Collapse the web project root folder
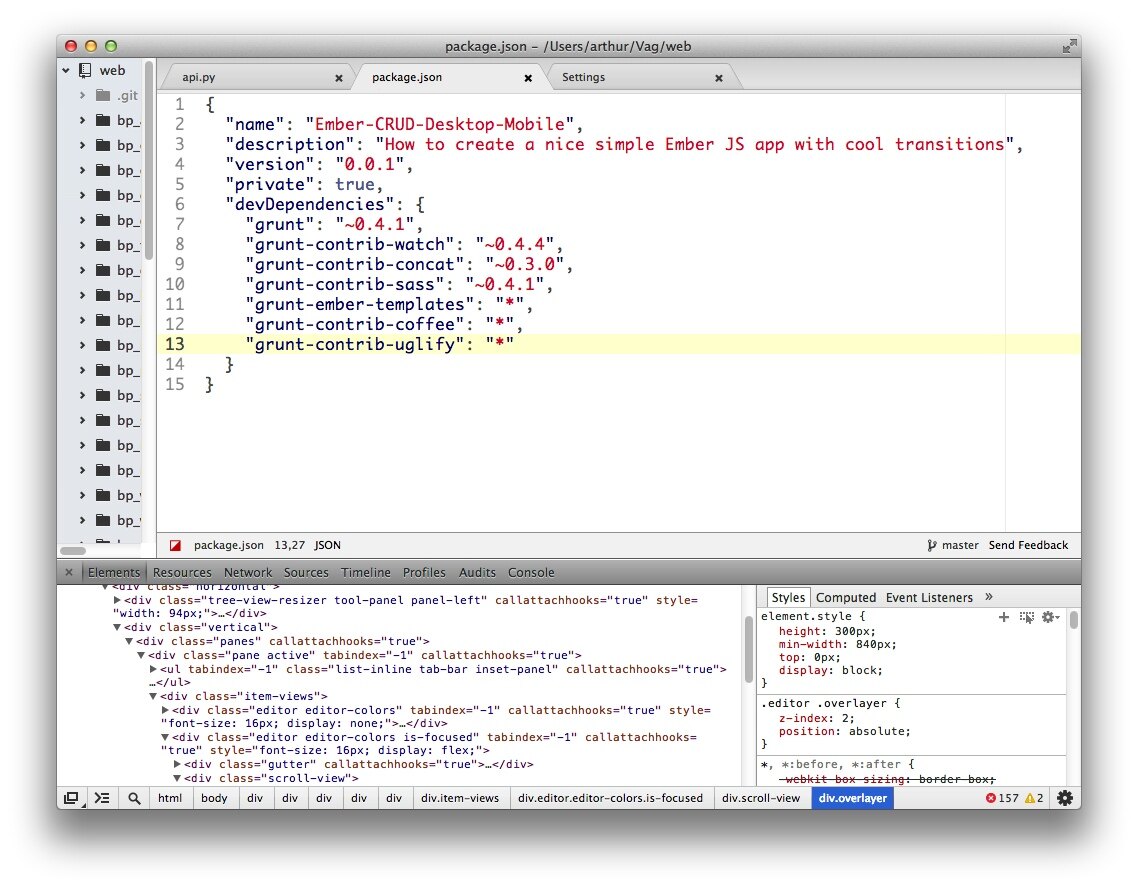The image size is (1138, 888). pyautogui.click(x=66, y=70)
